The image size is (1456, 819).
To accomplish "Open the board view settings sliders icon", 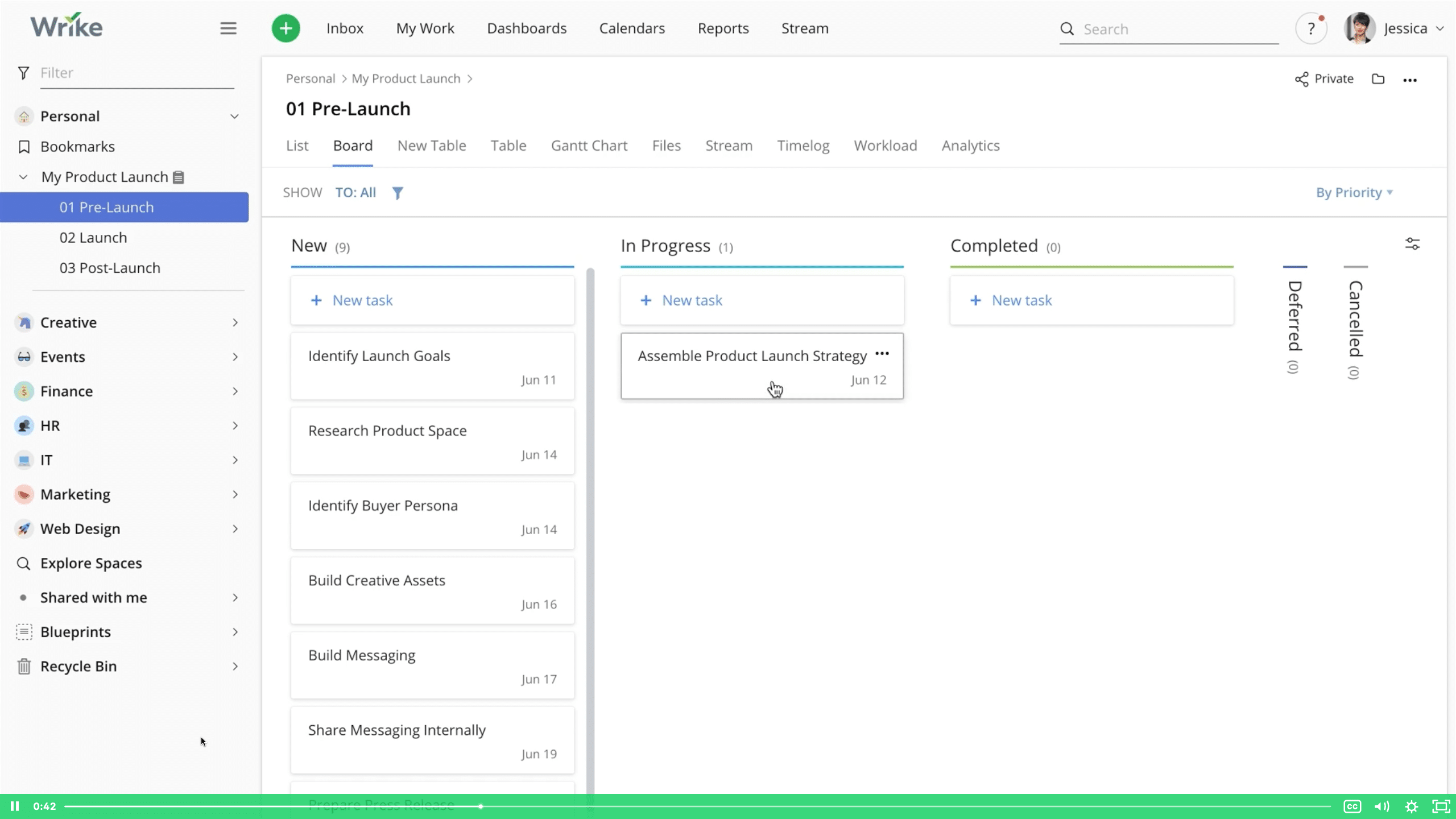I will tap(1413, 243).
